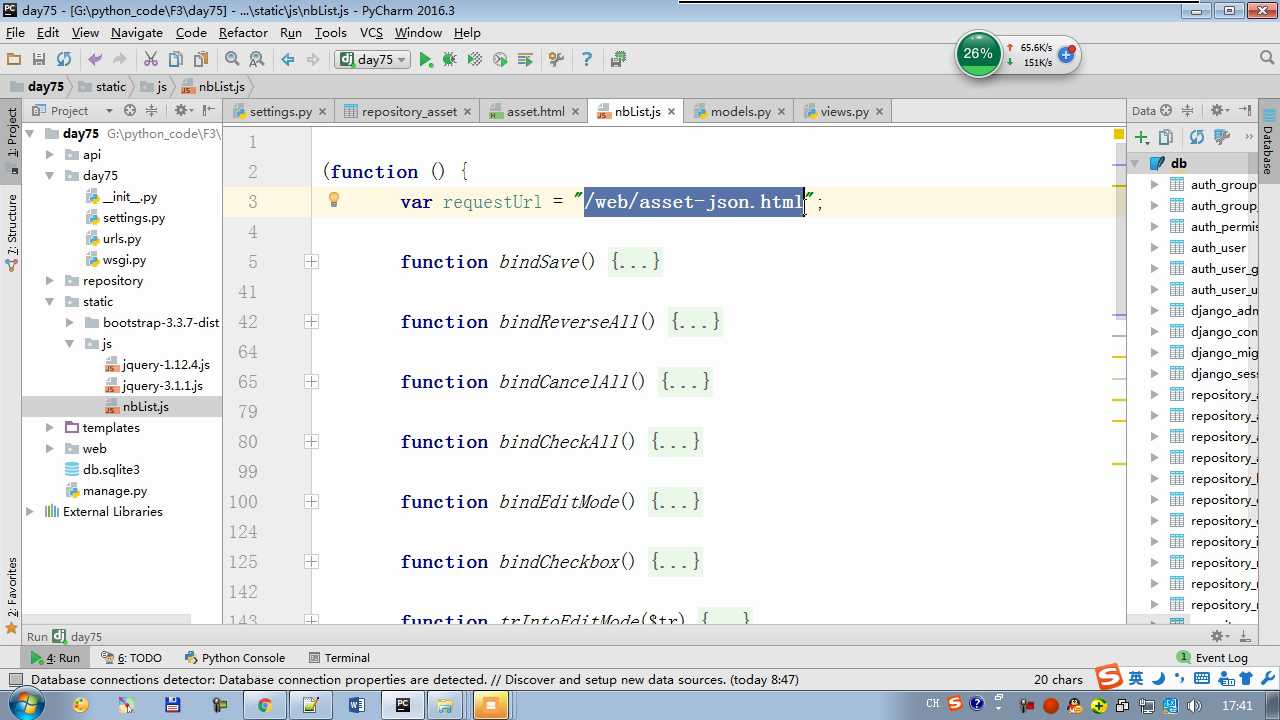1280x720 pixels.
Task: Expand the api folder in Project tree
Action: coord(50,155)
